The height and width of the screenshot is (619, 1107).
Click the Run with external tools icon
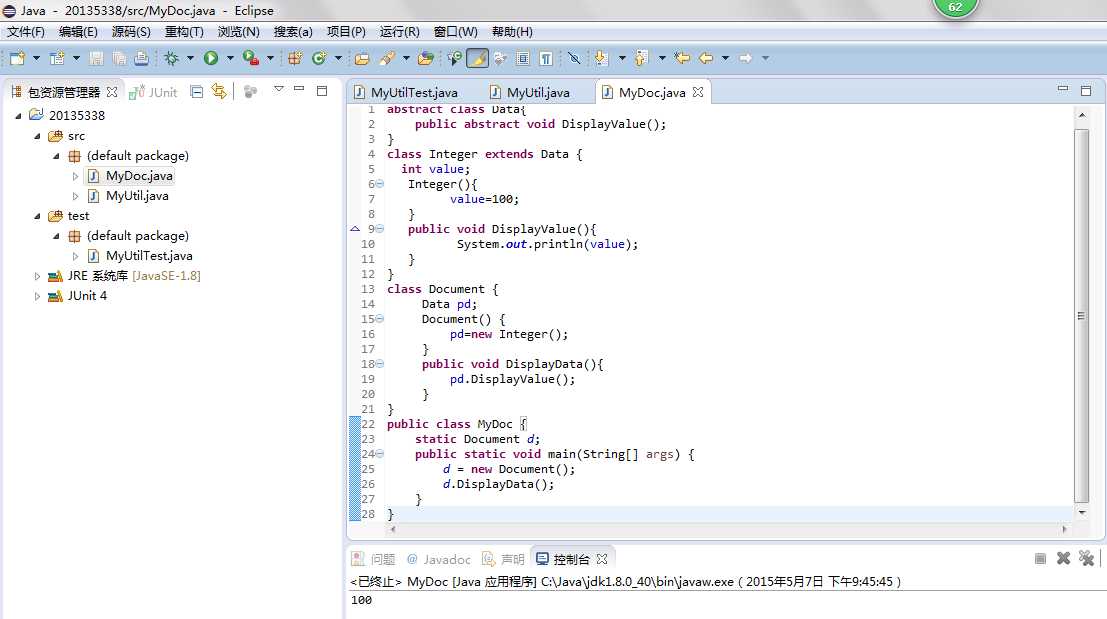pos(251,58)
